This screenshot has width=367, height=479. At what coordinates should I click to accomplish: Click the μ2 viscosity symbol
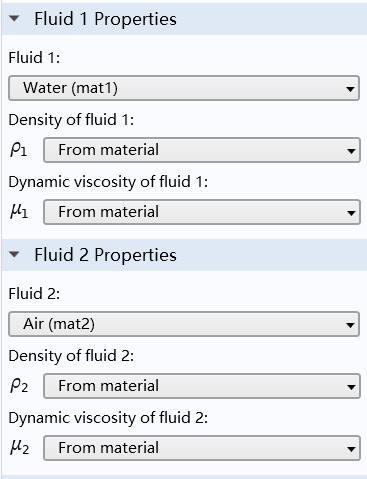click(19, 448)
